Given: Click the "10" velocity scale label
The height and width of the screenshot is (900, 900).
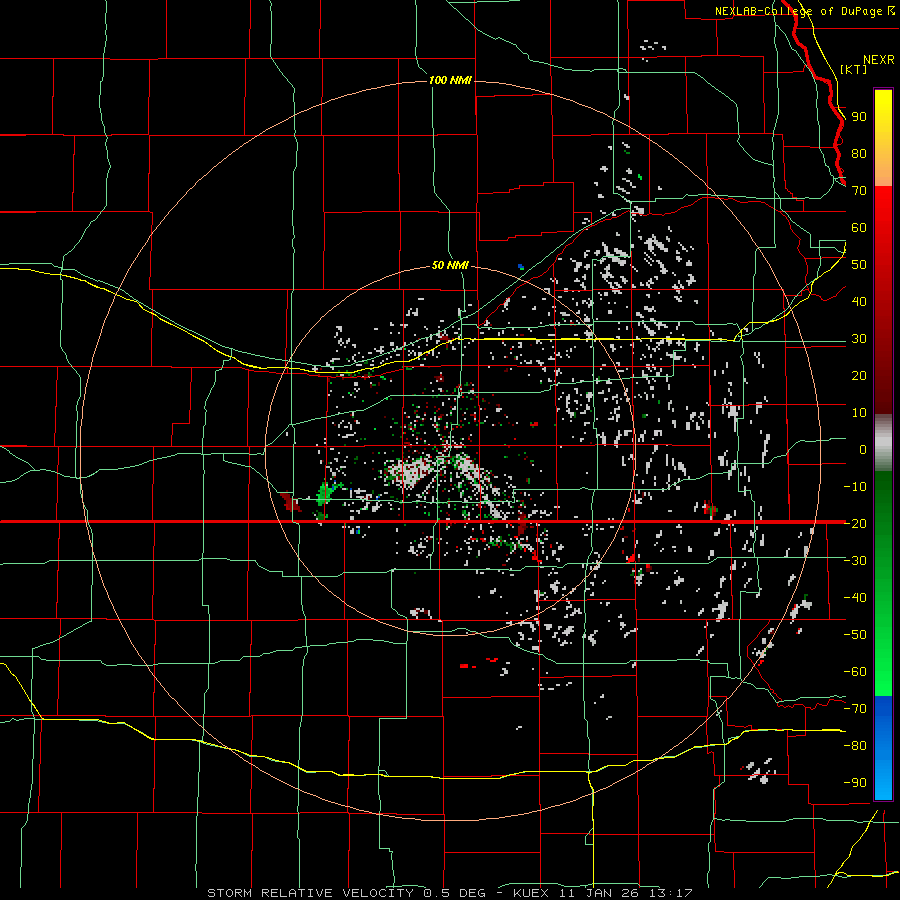Looking at the screenshot, I should pos(859,413).
